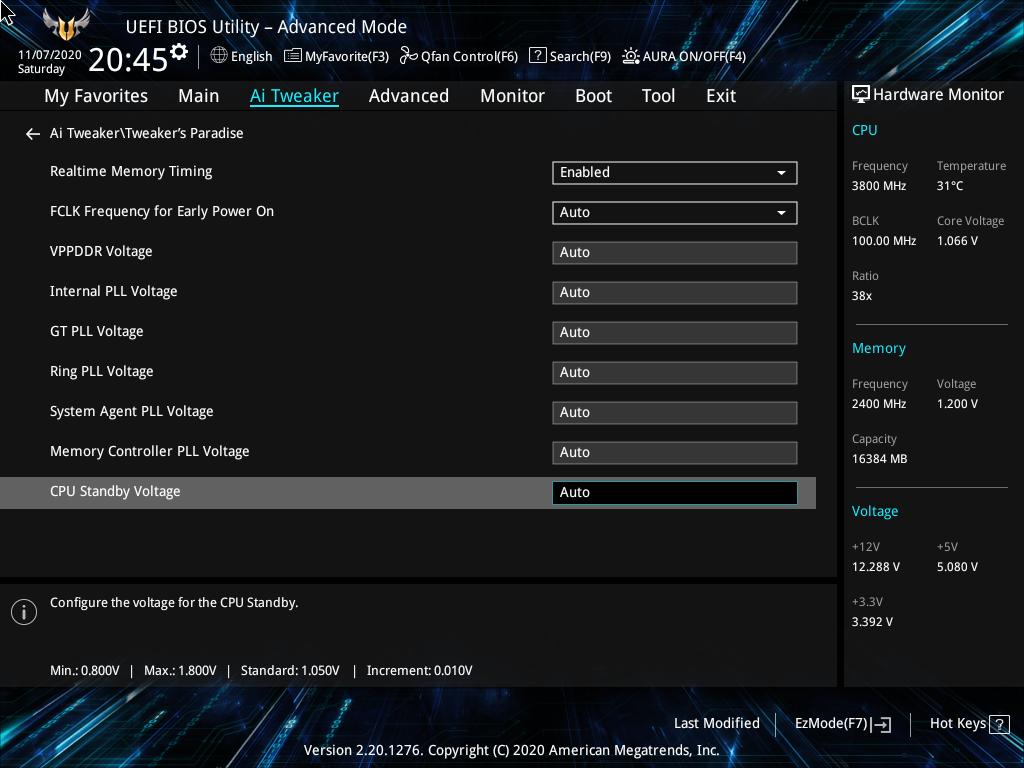Click the BCLK 100.00 MHz value
The width and height of the screenshot is (1024, 768).
coord(884,241)
